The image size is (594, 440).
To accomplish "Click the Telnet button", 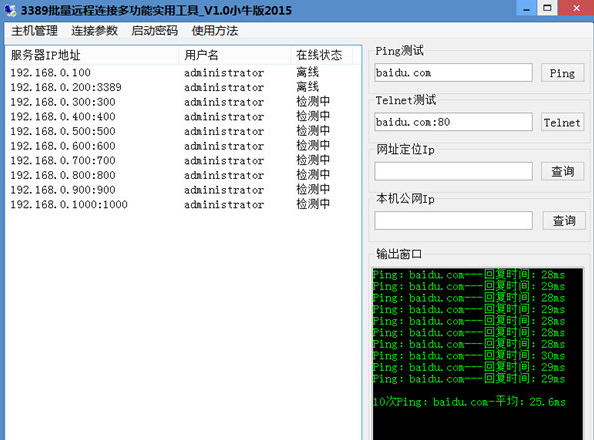I will pyautogui.click(x=562, y=122).
